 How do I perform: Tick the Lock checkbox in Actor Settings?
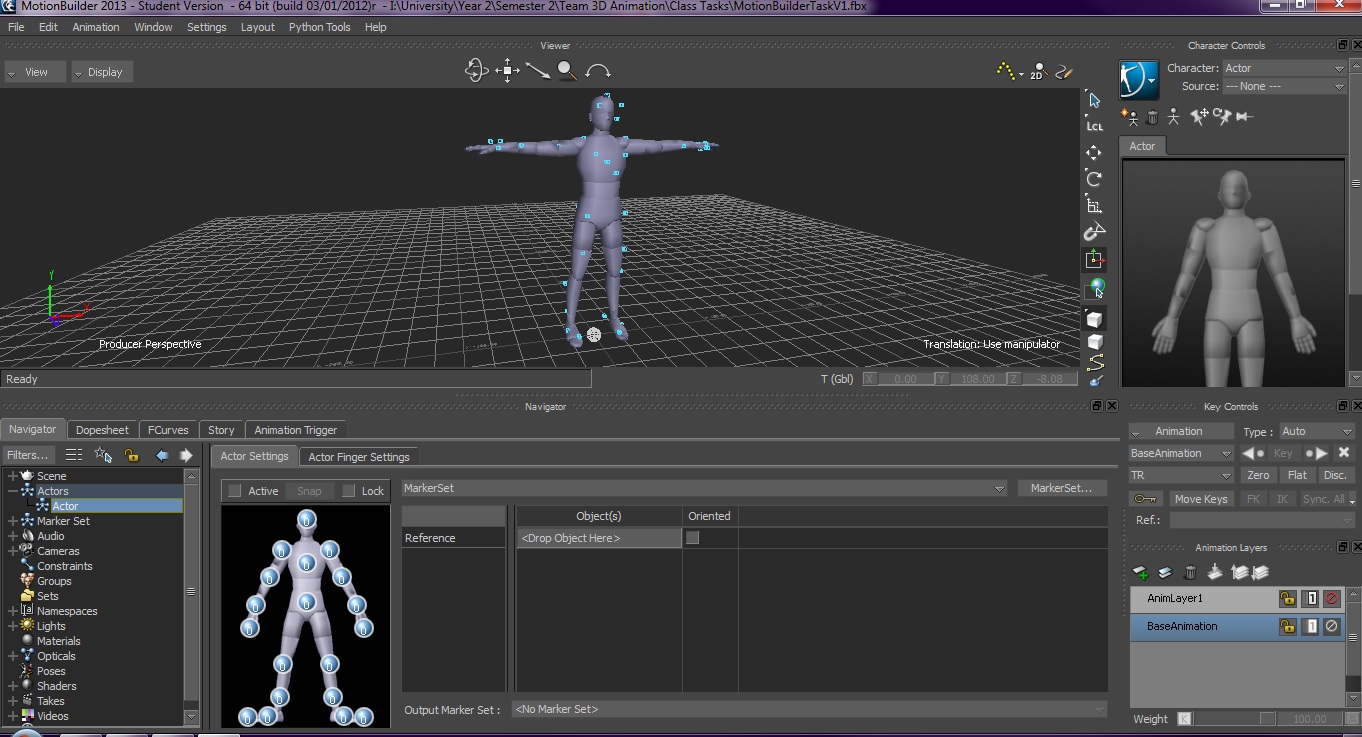tap(349, 491)
